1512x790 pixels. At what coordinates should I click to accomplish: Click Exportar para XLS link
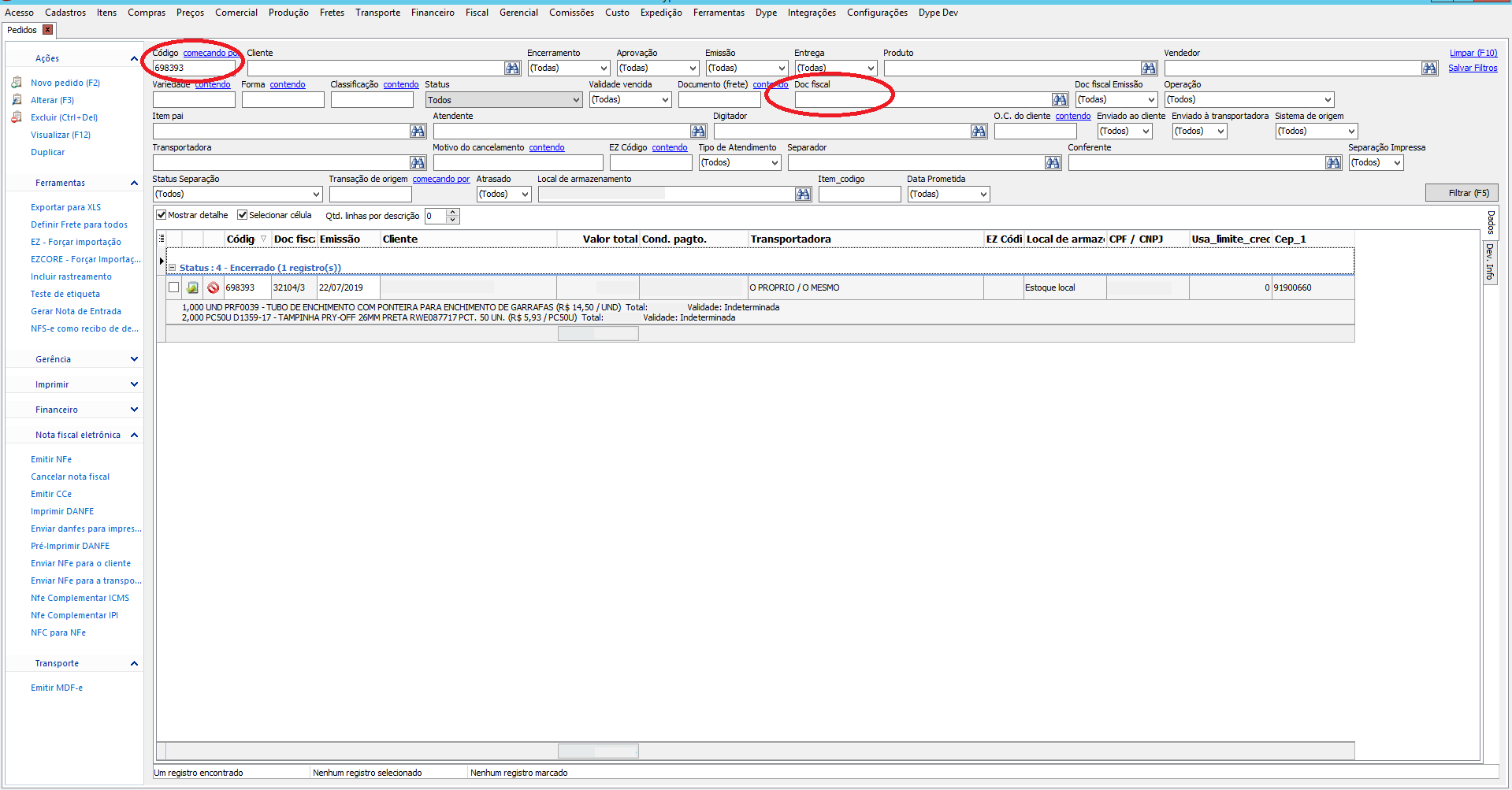(x=66, y=207)
